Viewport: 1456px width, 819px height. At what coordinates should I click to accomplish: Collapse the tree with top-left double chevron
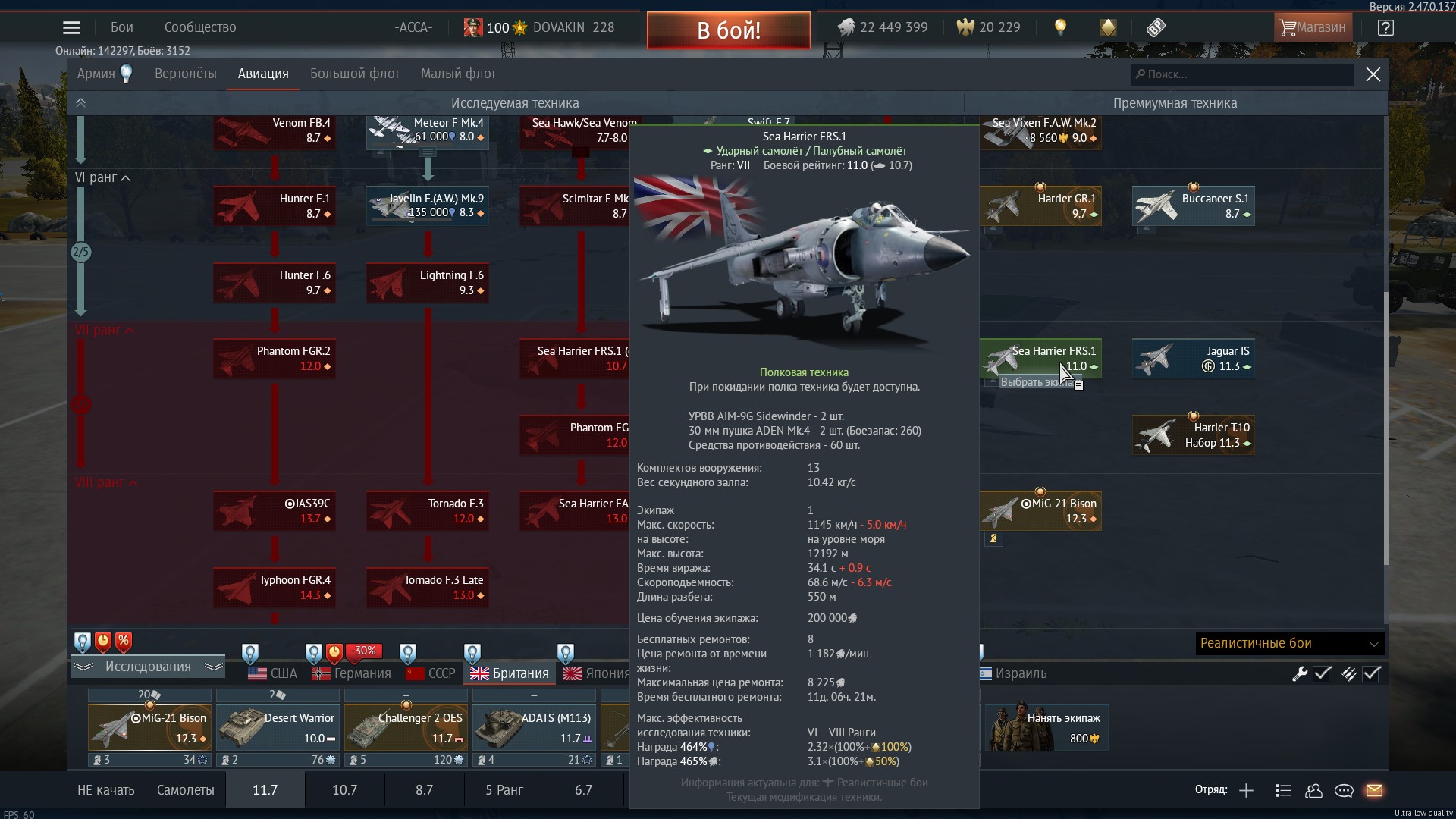(81, 102)
